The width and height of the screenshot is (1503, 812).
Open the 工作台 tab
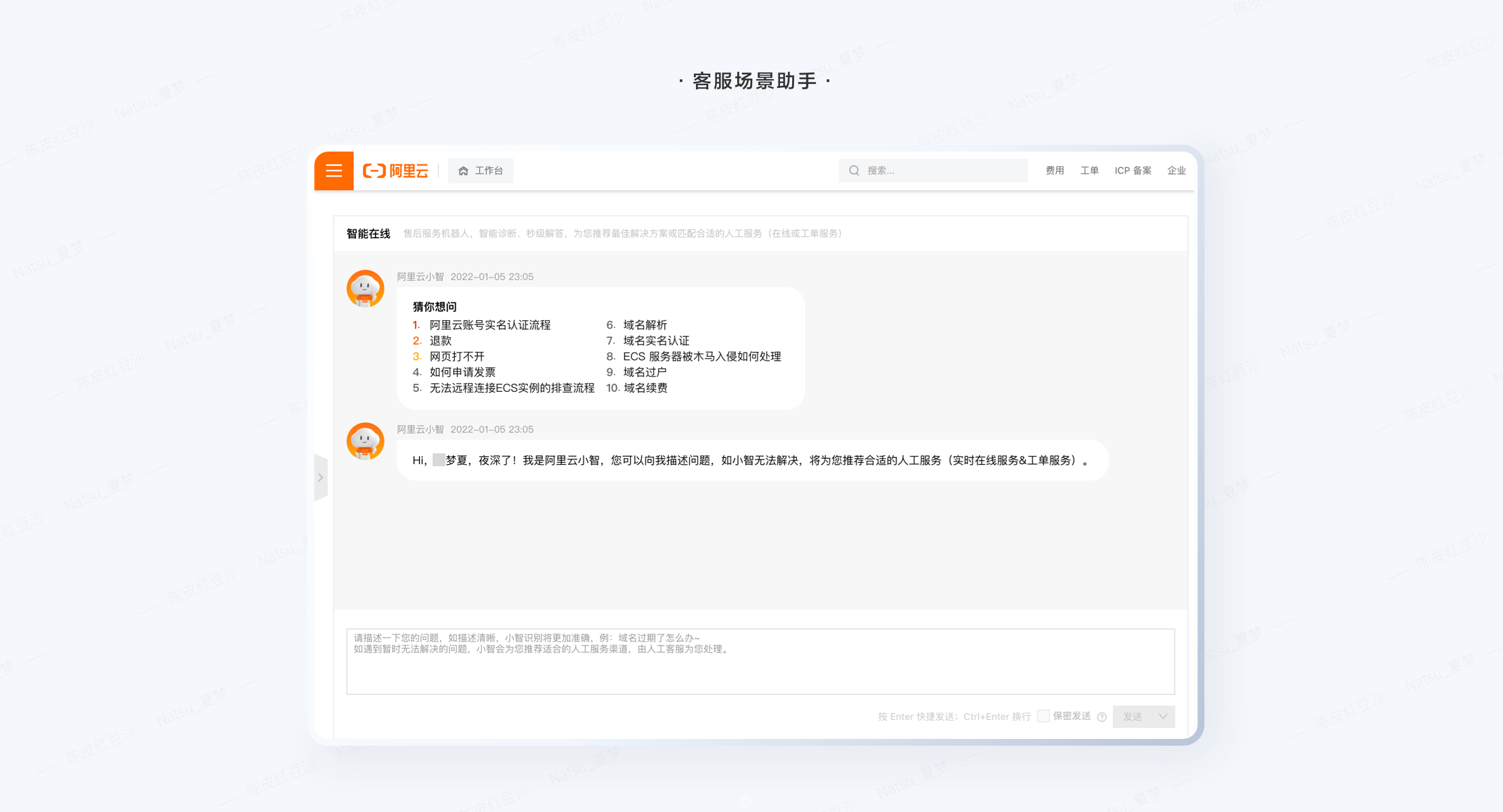tap(481, 171)
